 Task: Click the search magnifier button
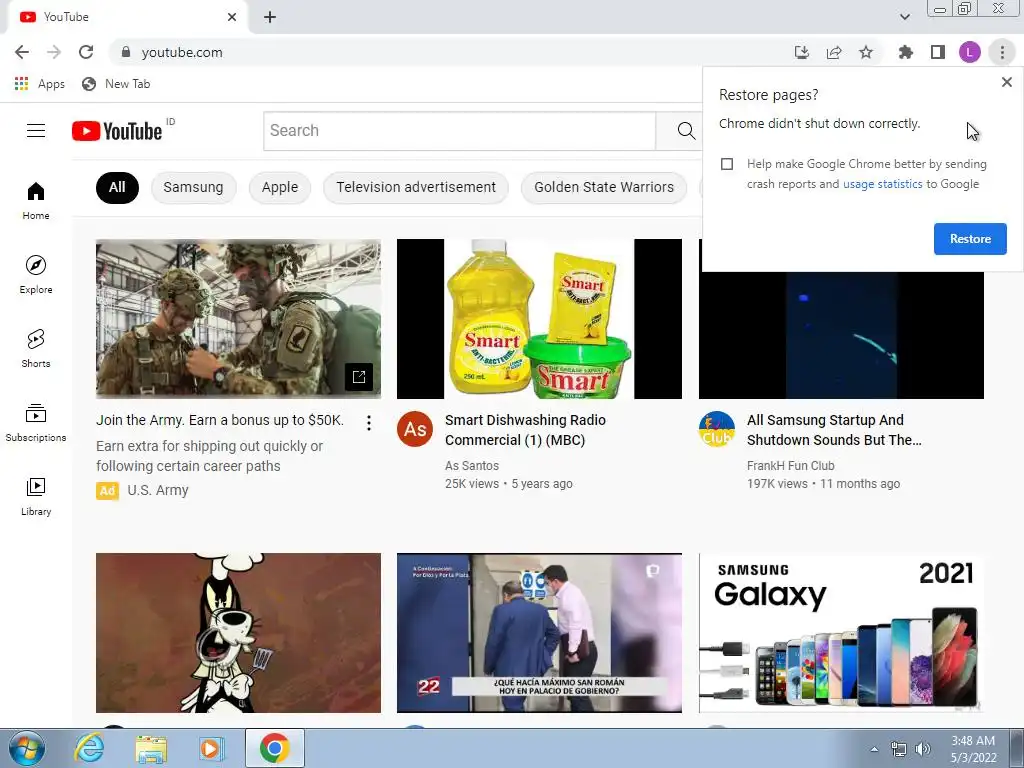tap(685, 131)
